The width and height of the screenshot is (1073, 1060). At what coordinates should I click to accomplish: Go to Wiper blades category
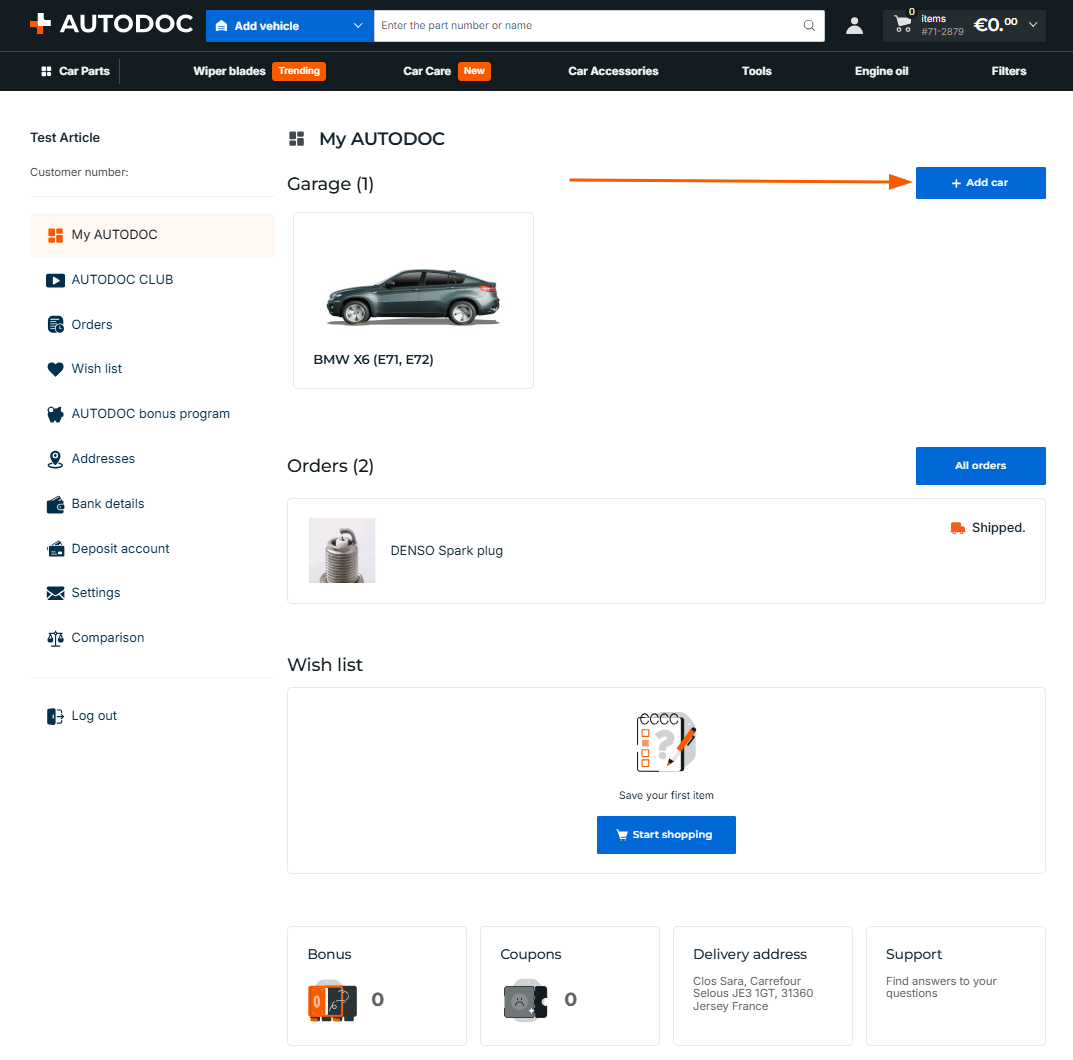coord(229,71)
